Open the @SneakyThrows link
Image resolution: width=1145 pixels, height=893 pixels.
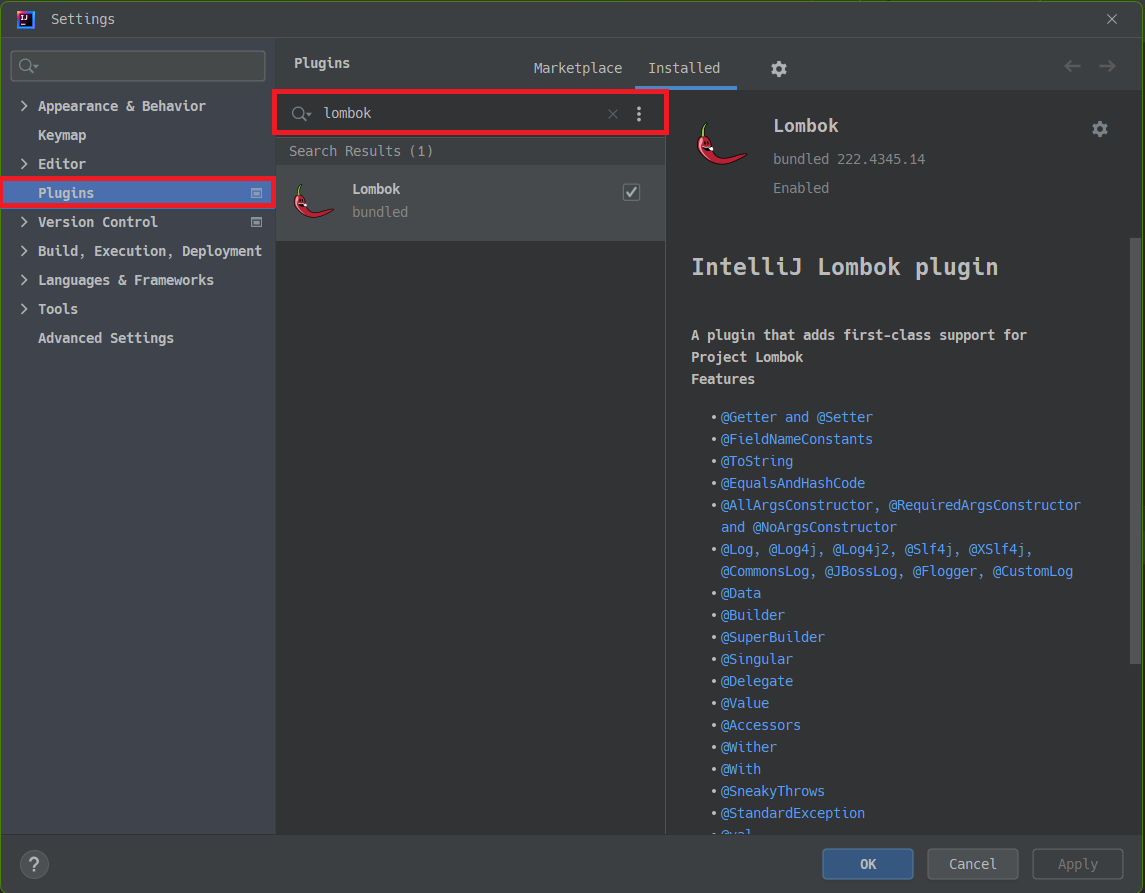(773, 791)
